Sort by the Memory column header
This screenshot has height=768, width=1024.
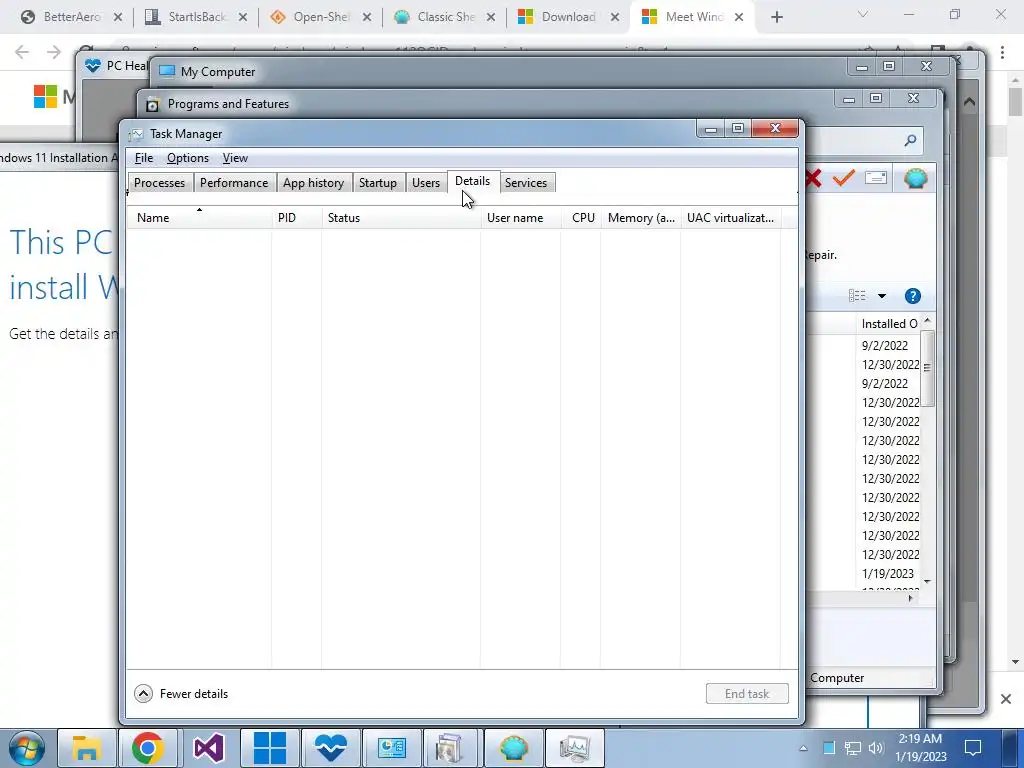click(641, 217)
